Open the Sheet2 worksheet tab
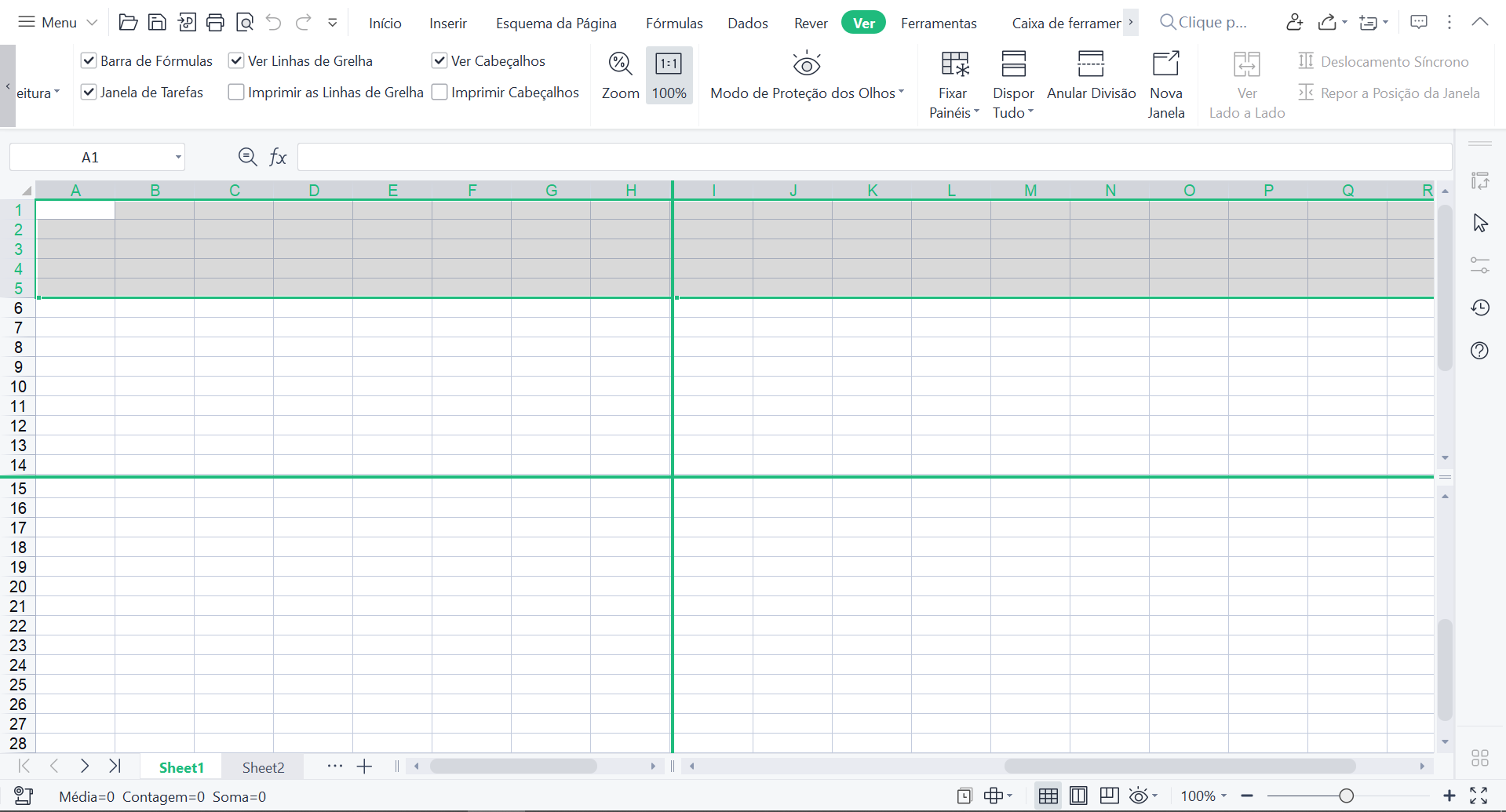The width and height of the screenshot is (1506, 812). pyautogui.click(x=263, y=767)
